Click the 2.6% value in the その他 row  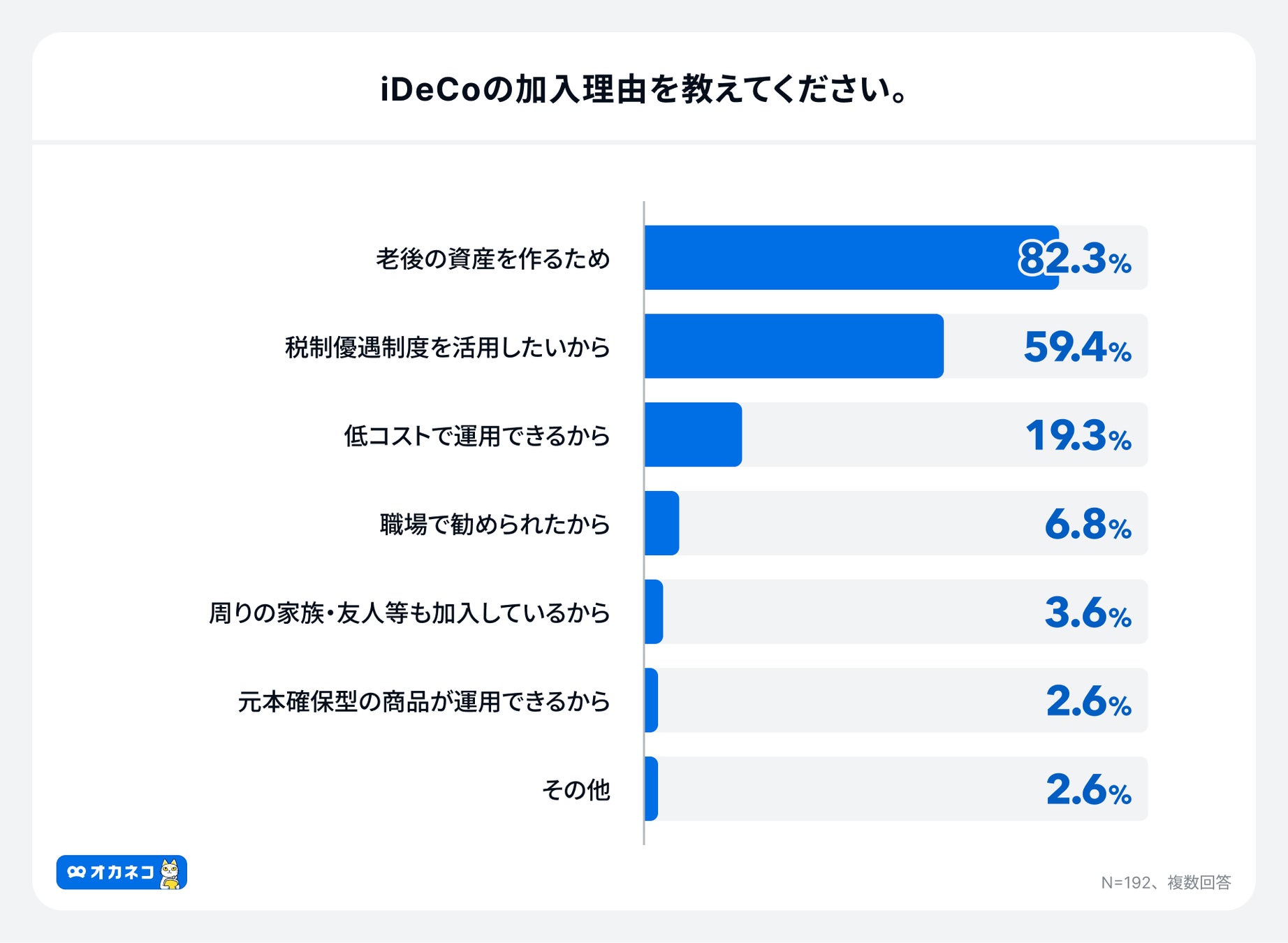click(x=1088, y=790)
